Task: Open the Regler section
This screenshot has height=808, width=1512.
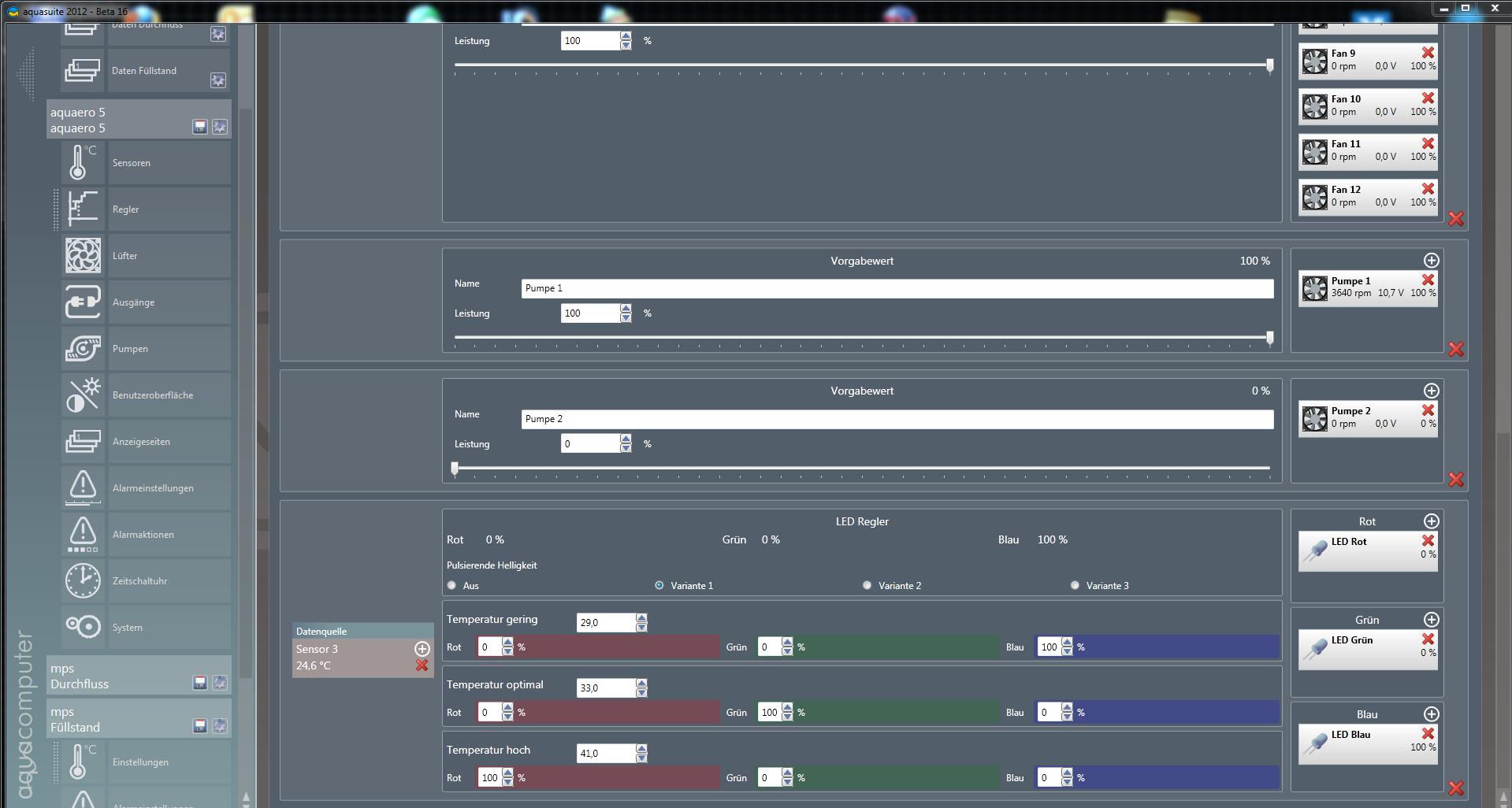Action: (126, 209)
